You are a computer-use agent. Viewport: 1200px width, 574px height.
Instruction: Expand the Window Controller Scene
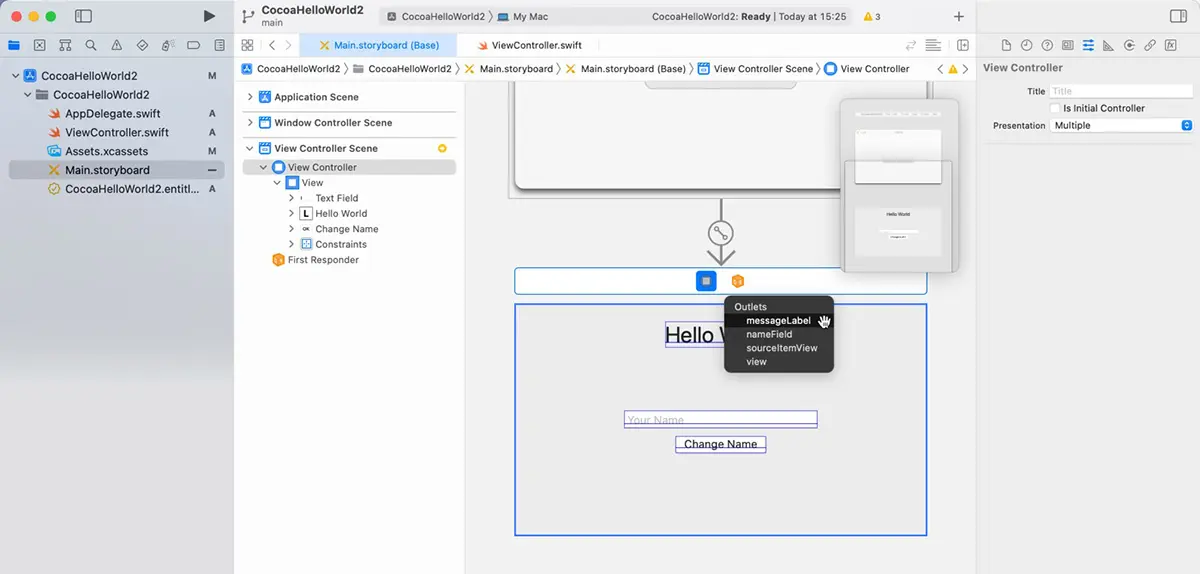coord(251,123)
